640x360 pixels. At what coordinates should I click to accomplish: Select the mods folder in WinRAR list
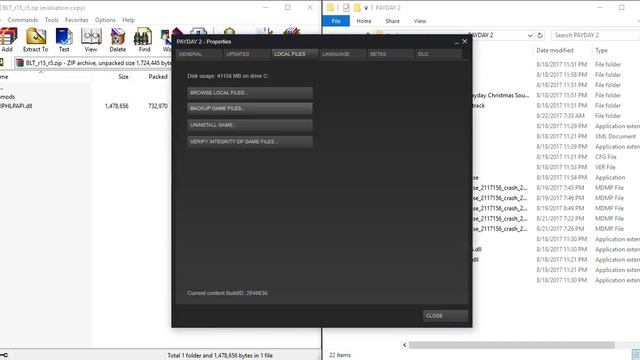(x=7, y=97)
